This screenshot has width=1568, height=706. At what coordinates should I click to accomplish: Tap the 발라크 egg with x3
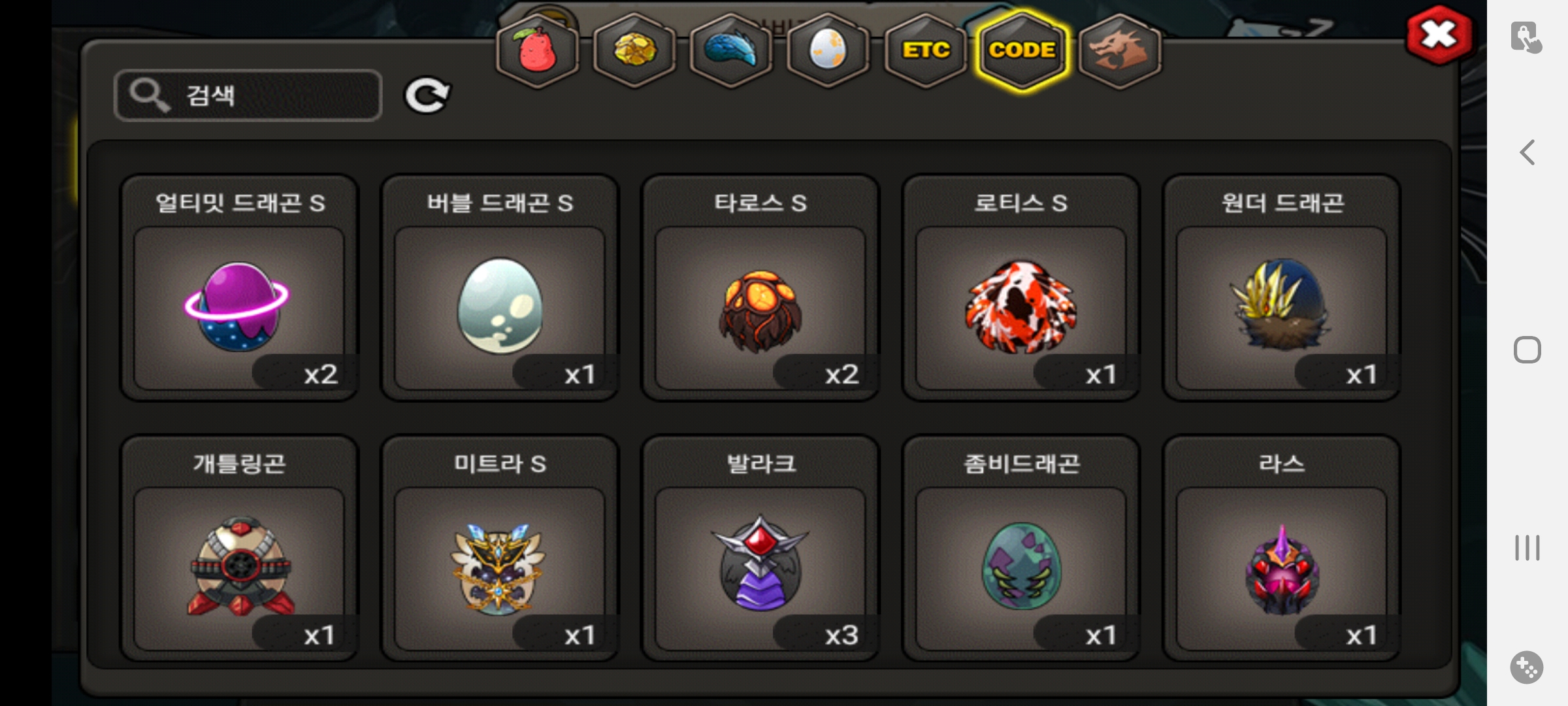click(760, 548)
